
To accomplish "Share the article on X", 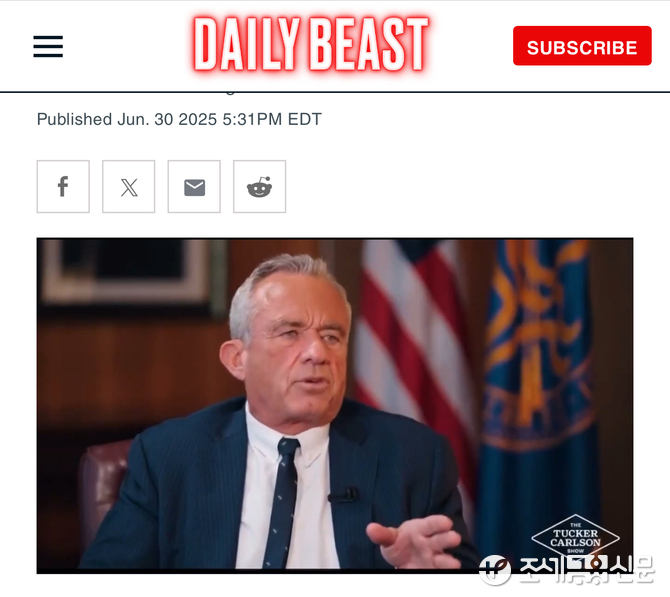I will click(x=129, y=186).
